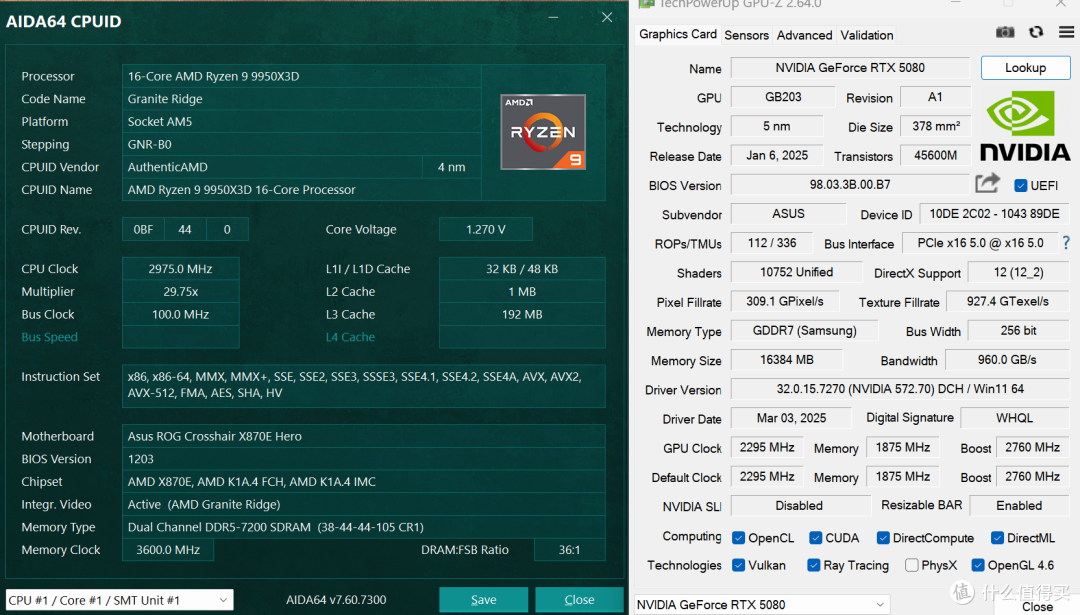Click the BIOS Version field 98.03.3B.00.B7
The height and width of the screenshot is (615, 1080).
click(850, 185)
